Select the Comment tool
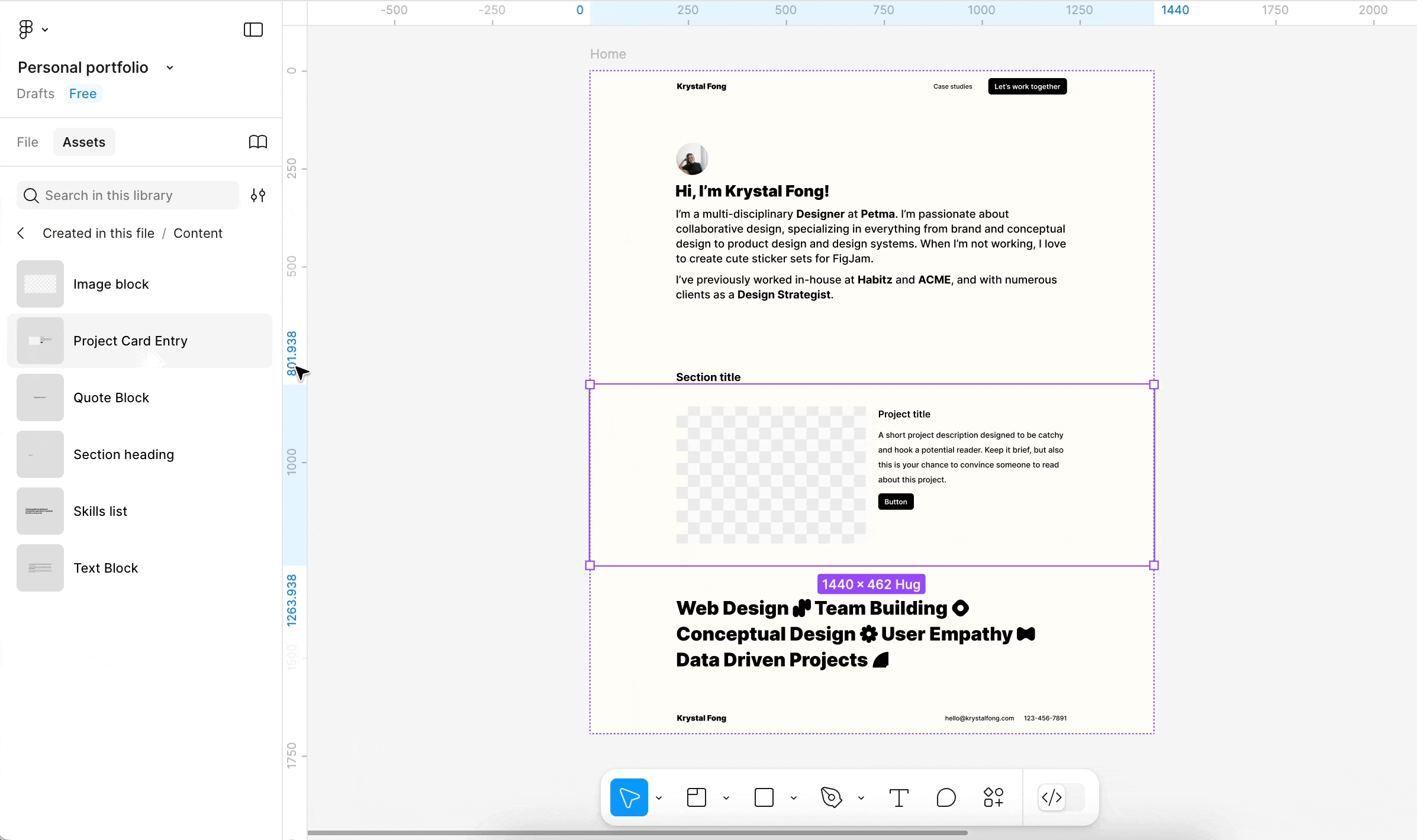This screenshot has width=1417, height=840. [946, 797]
